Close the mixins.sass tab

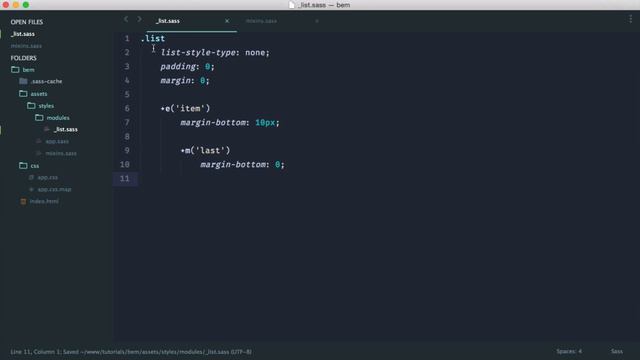pyautogui.click(x=317, y=21)
